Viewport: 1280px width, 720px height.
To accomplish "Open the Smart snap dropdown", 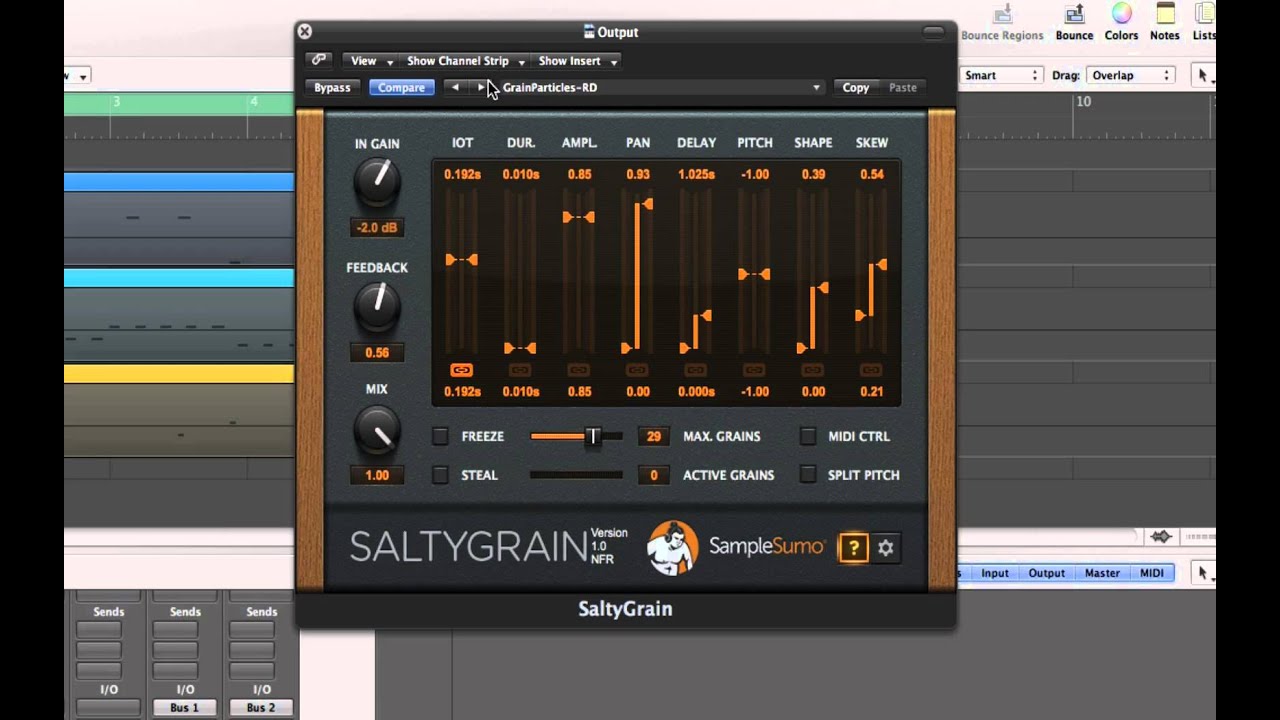I will pyautogui.click(x=1001, y=75).
